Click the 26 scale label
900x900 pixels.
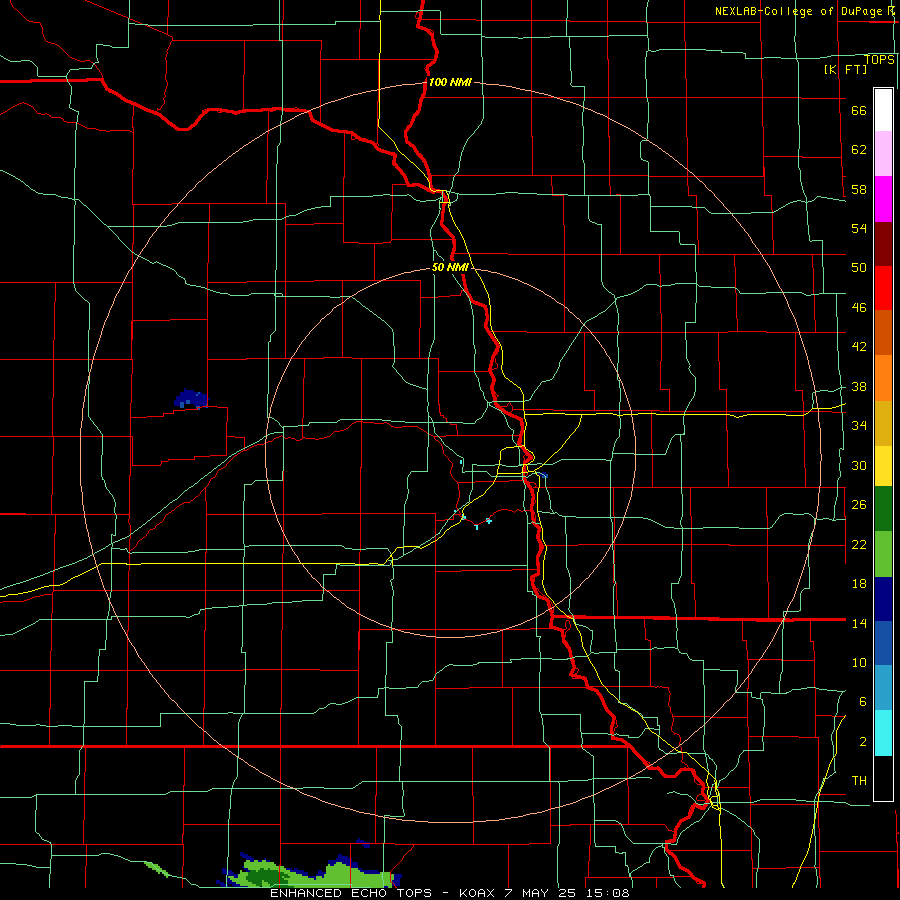pyautogui.click(x=859, y=505)
